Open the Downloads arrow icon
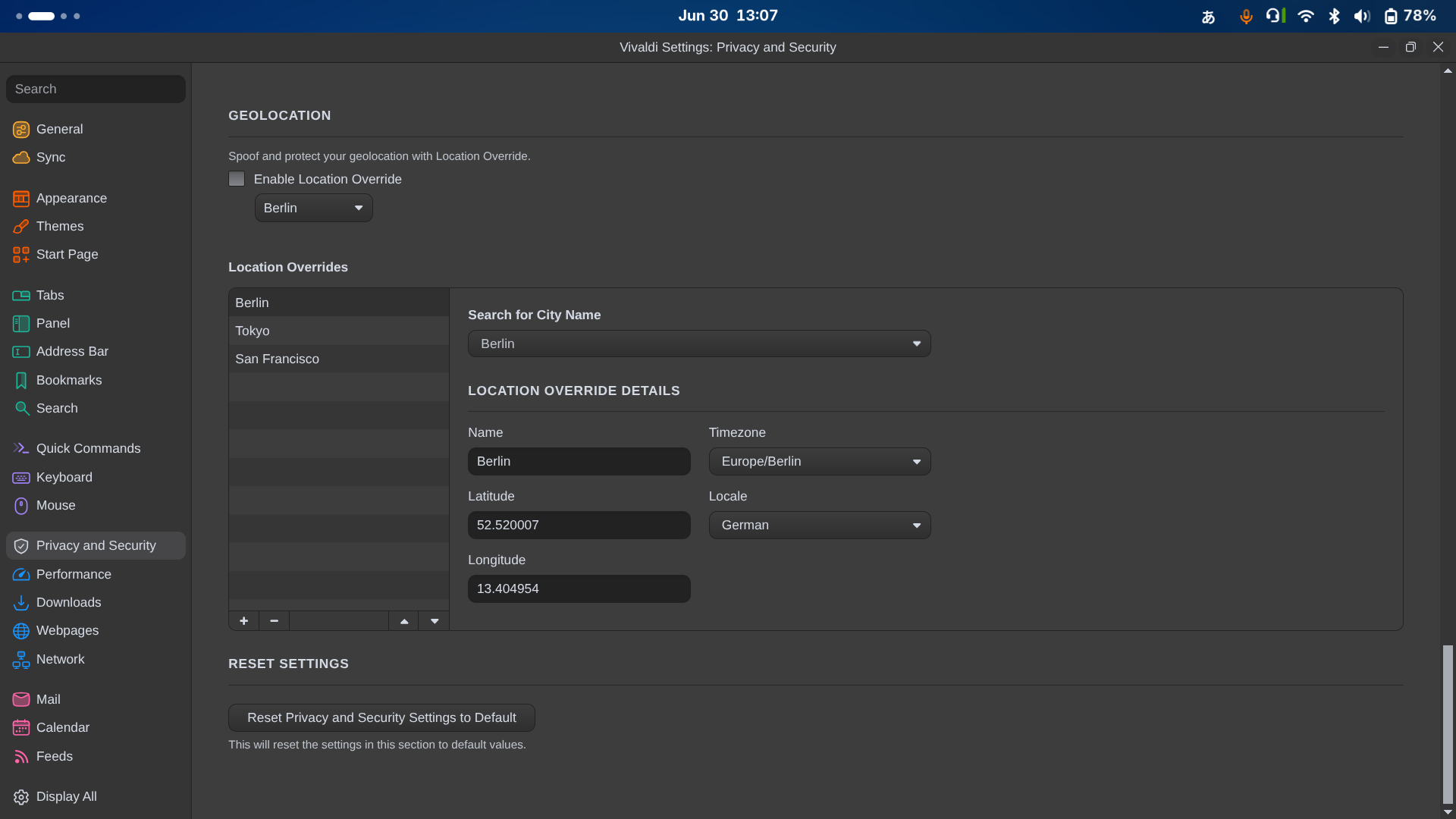1456x819 pixels. point(21,603)
